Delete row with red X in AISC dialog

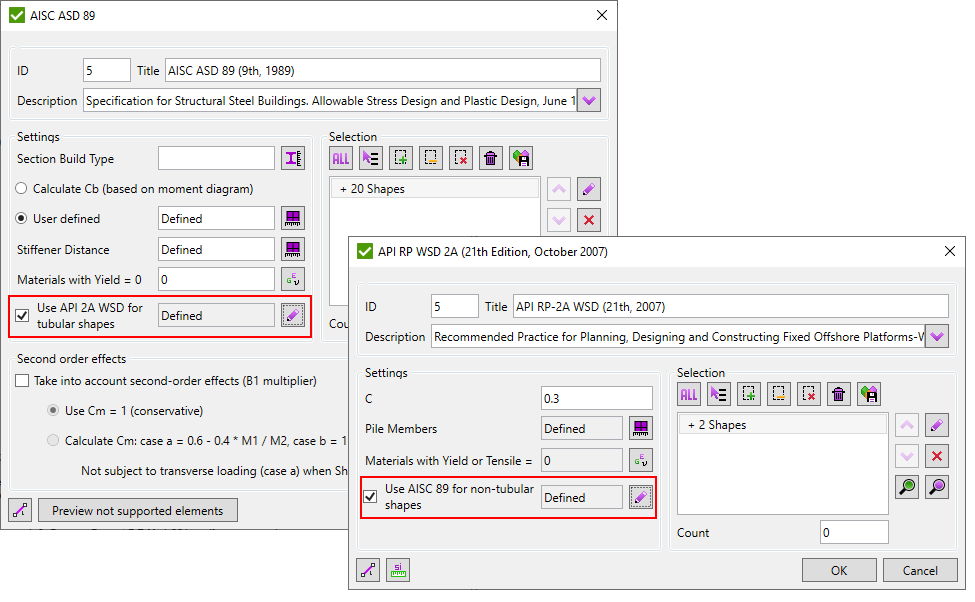tap(589, 220)
